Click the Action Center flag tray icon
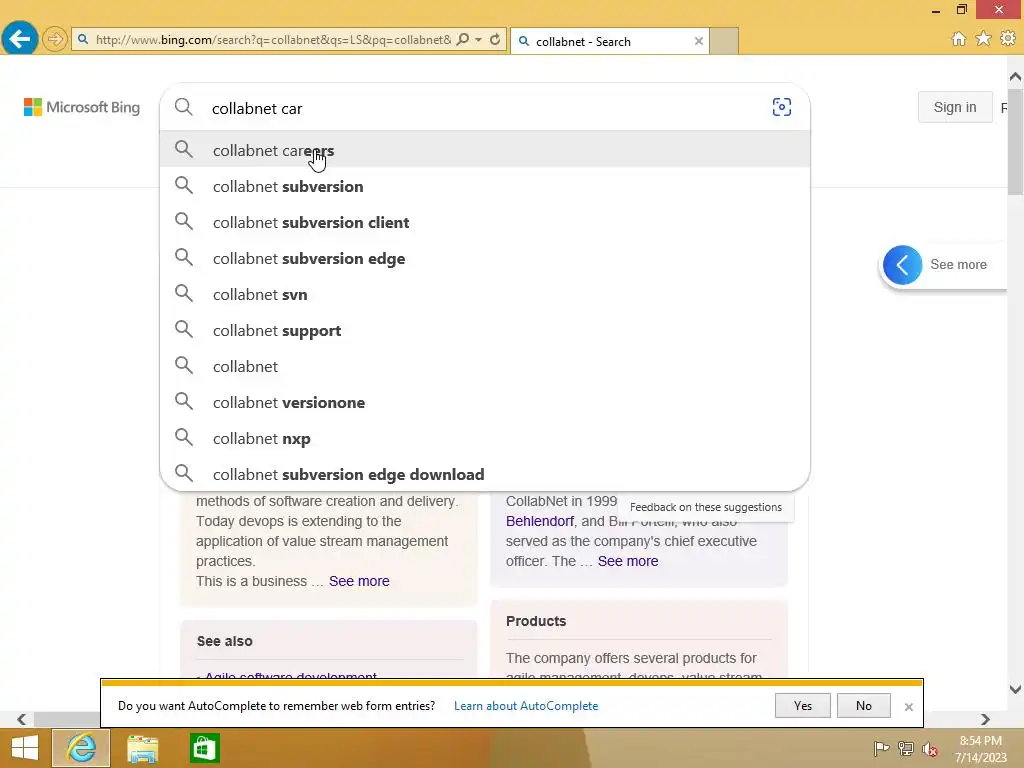This screenshot has width=1024, height=768. 881,748
